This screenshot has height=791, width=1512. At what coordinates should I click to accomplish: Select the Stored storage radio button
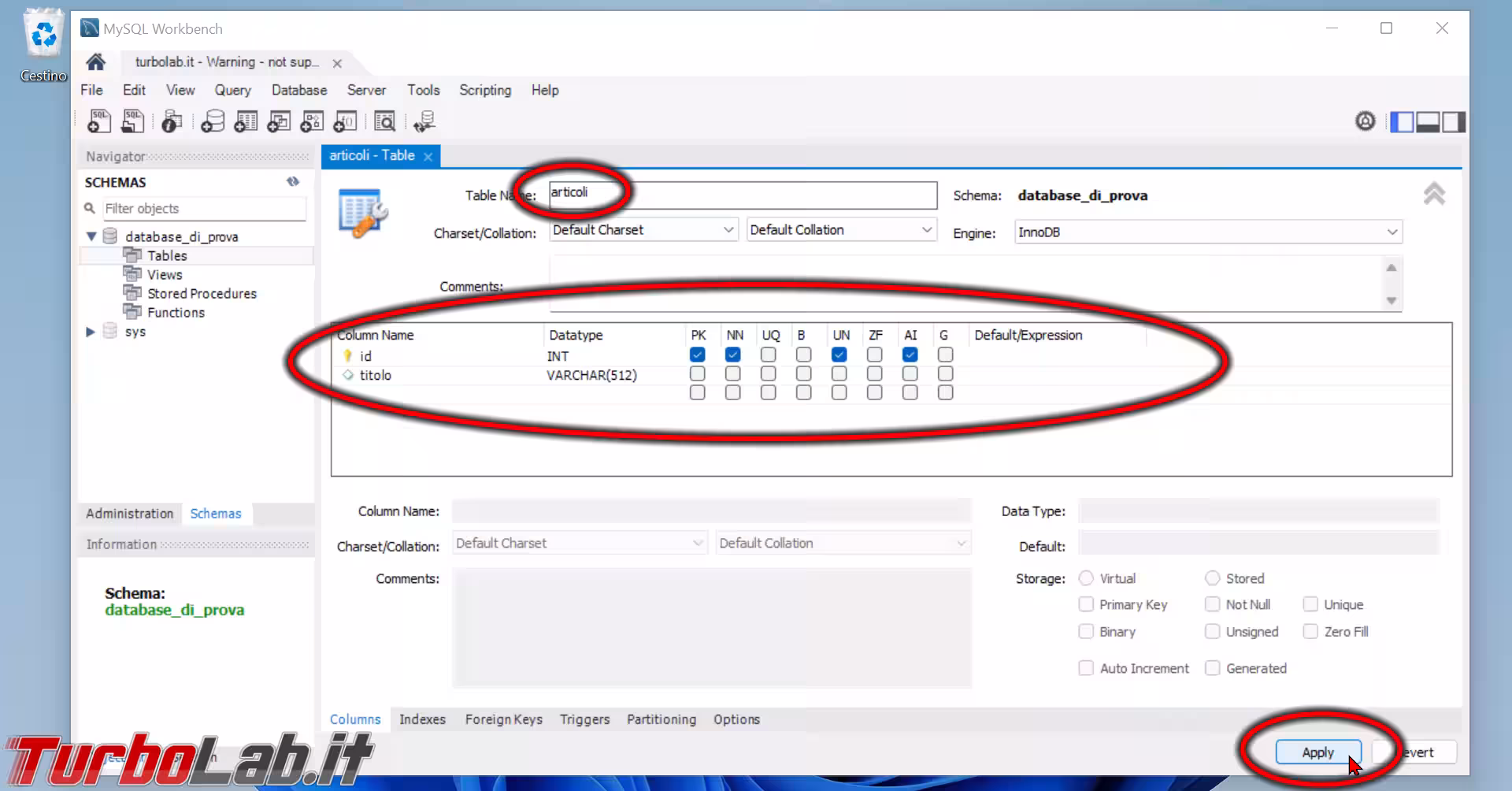1212,578
